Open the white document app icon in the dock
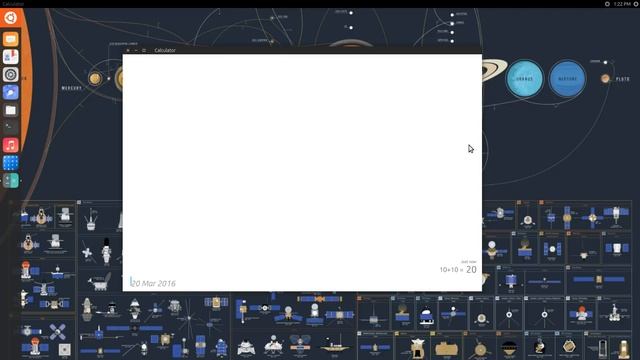The width and height of the screenshot is (640, 360). 11,57
